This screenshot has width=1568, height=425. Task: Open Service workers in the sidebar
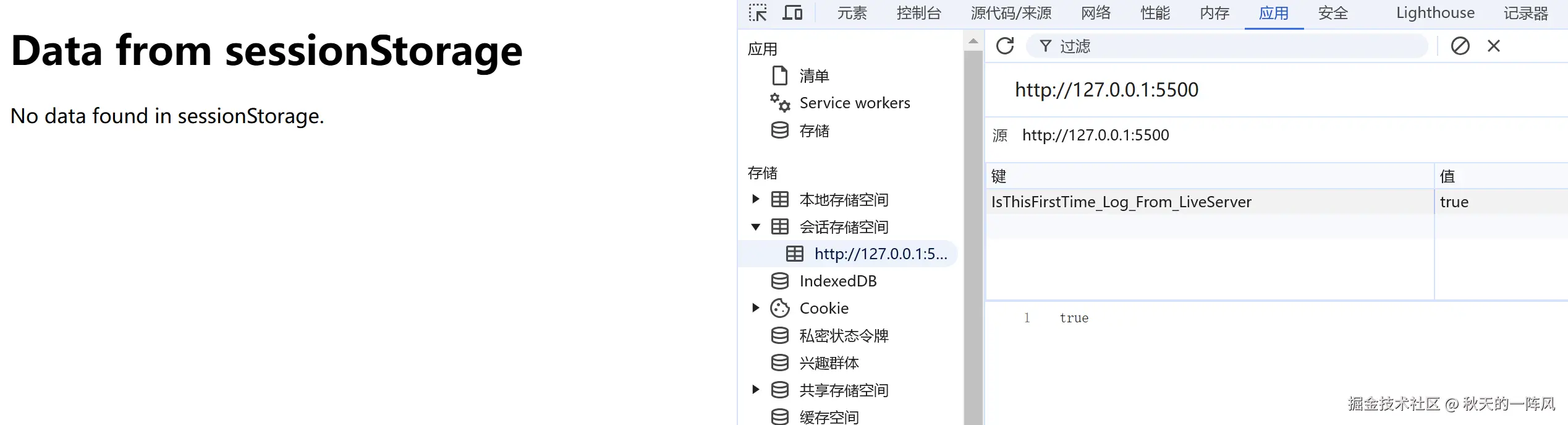click(855, 103)
